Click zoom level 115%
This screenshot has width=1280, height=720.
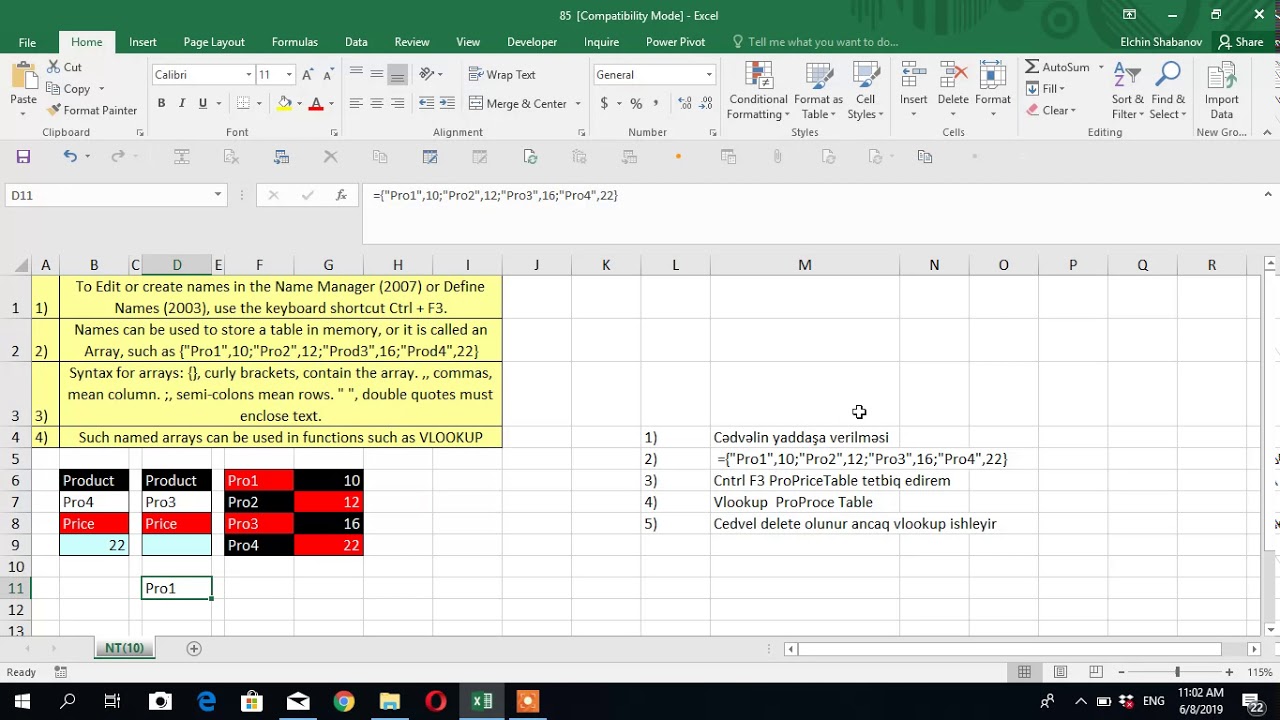click(1259, 673)
